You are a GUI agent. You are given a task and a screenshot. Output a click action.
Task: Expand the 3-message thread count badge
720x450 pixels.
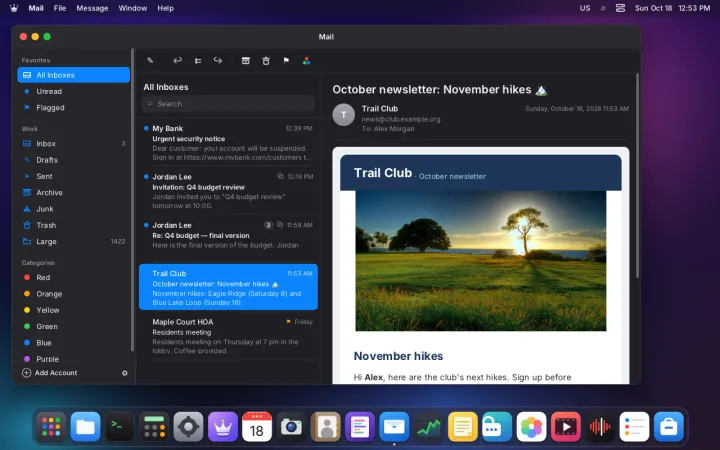click(x=268, y=225)
